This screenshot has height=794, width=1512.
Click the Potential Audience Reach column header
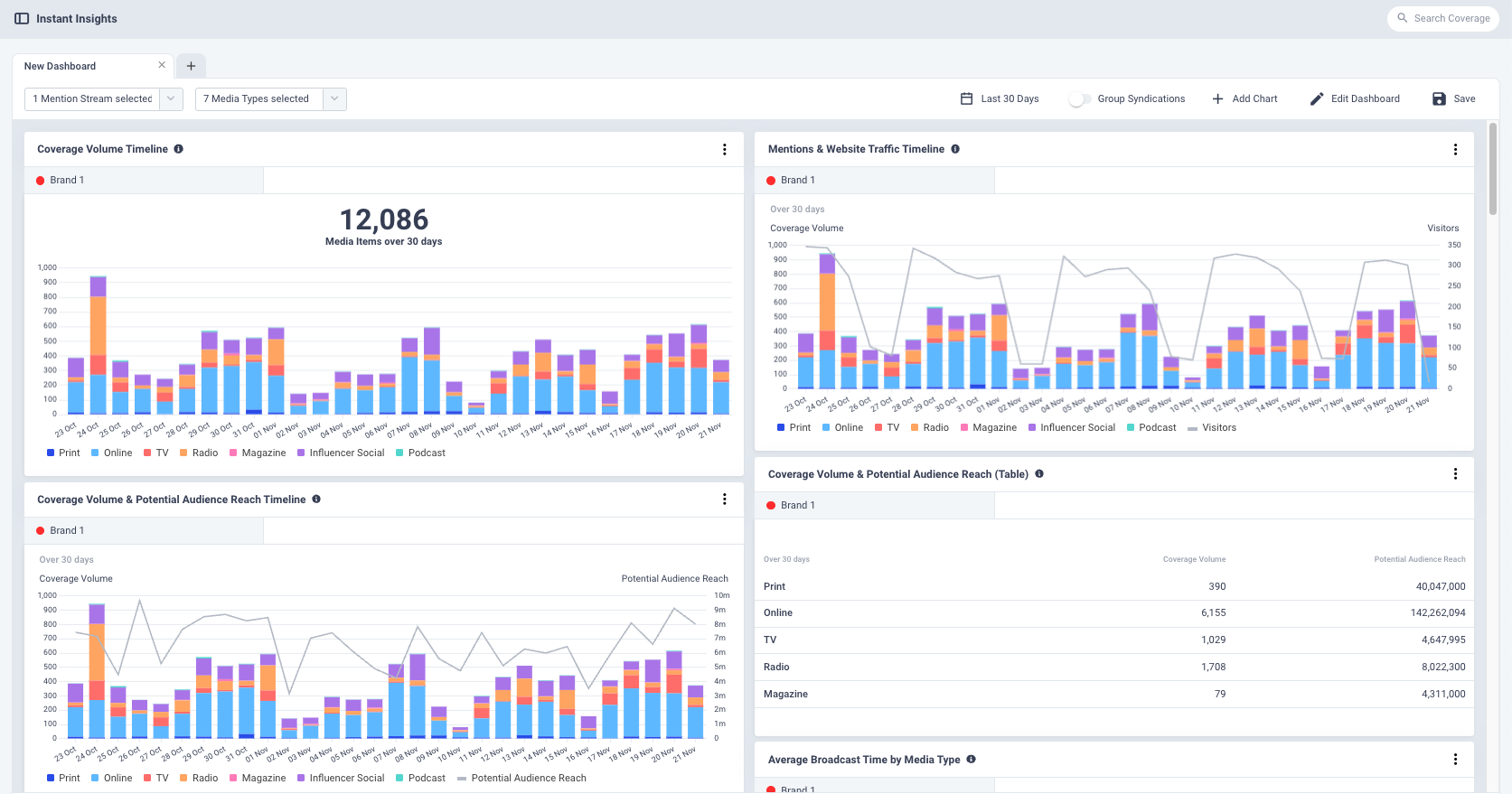(1420, 559)
